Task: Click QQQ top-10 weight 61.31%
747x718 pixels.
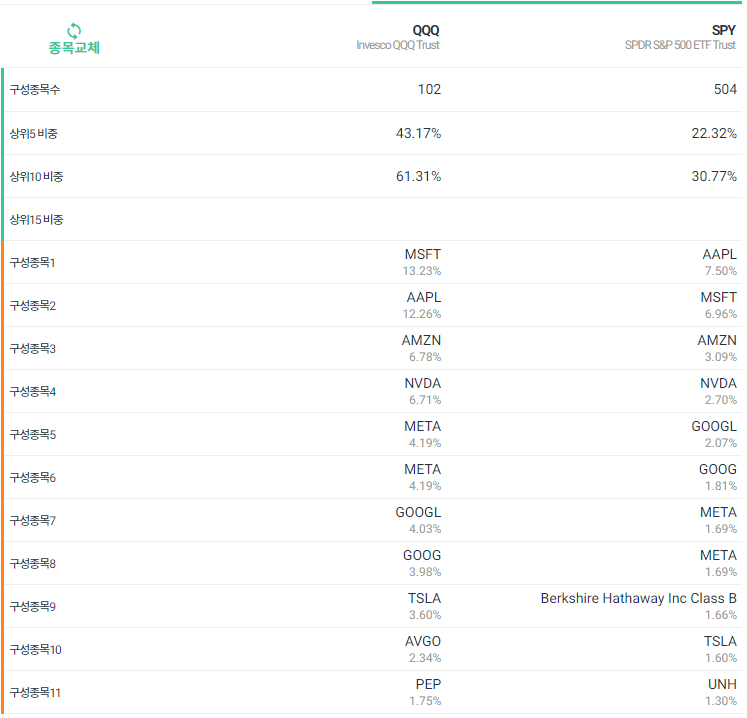Action: 418,177
